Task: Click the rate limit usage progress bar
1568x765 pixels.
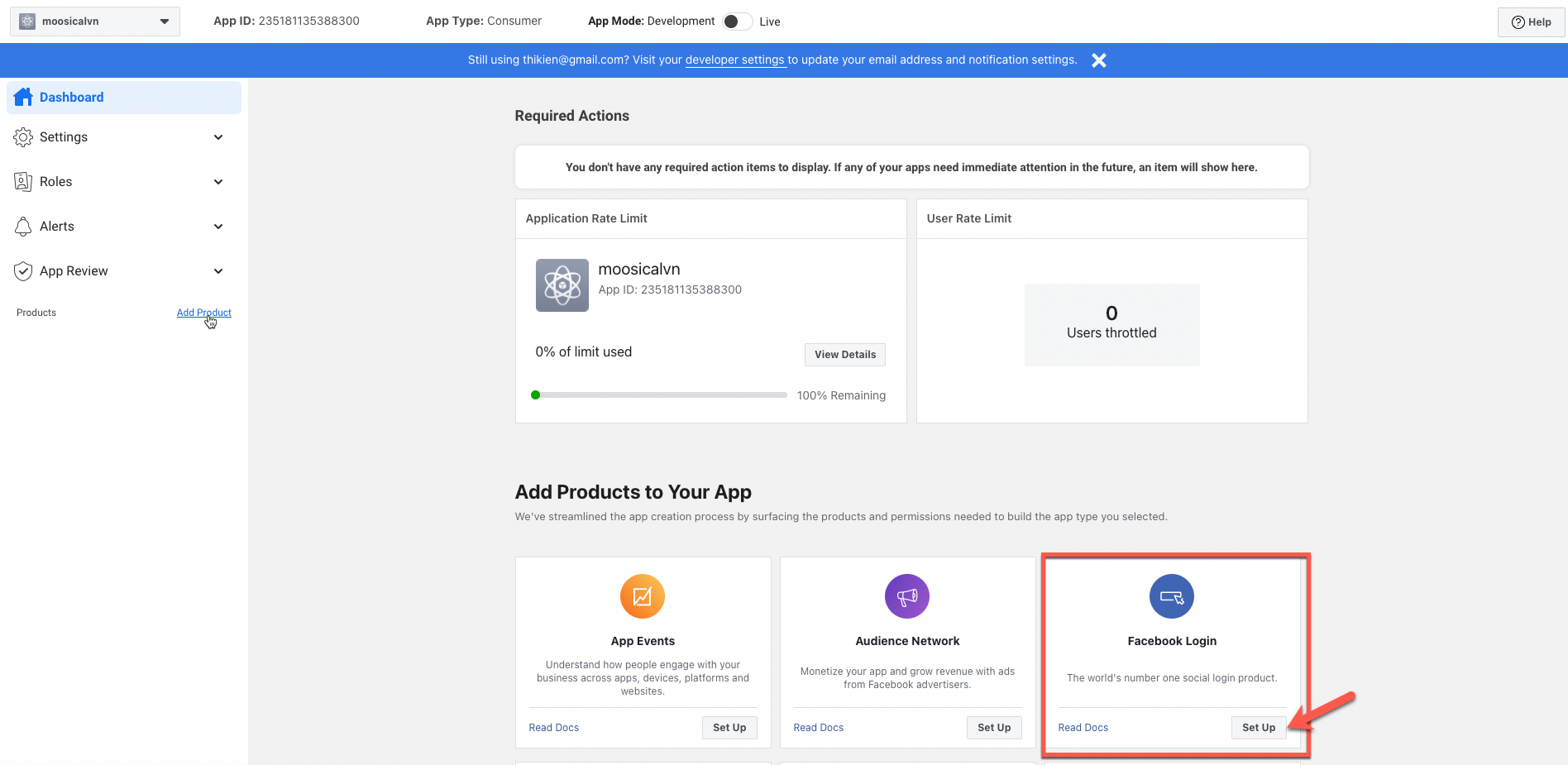Action: pyautogui.click(x=659, y=395)
